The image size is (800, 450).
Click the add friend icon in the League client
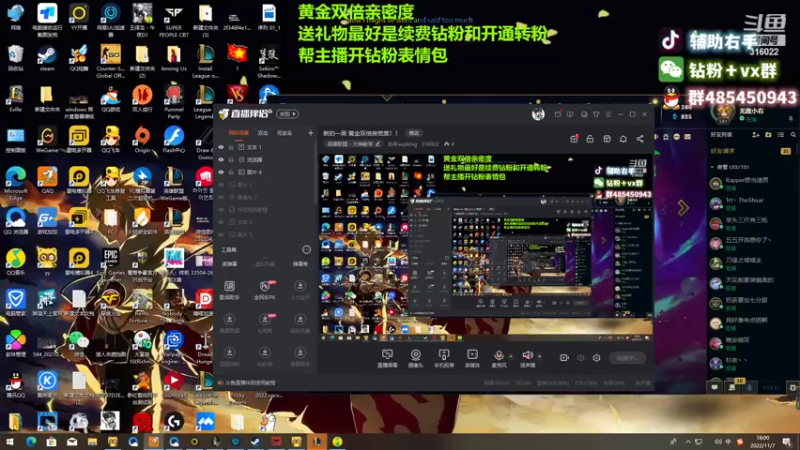pos(756,135)
